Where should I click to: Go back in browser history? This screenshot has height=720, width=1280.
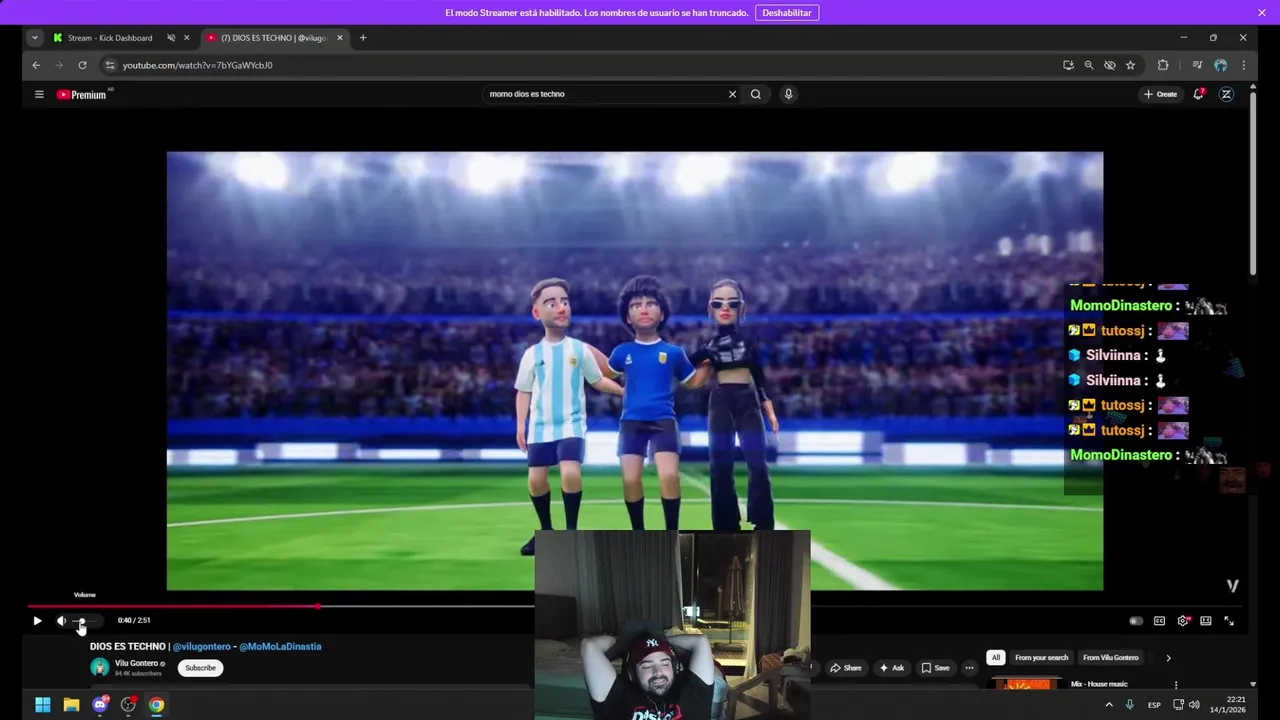coord(36,65)
